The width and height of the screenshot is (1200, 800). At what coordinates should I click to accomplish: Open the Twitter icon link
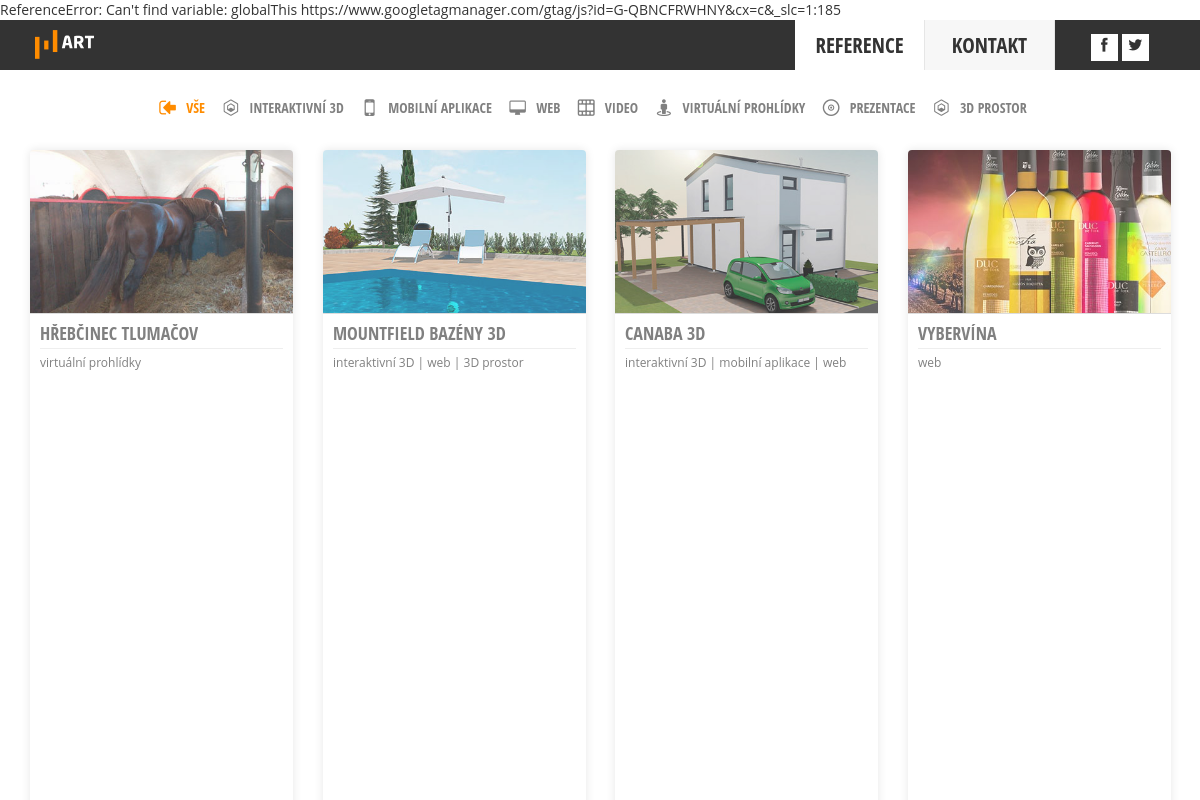(1135, 47)
